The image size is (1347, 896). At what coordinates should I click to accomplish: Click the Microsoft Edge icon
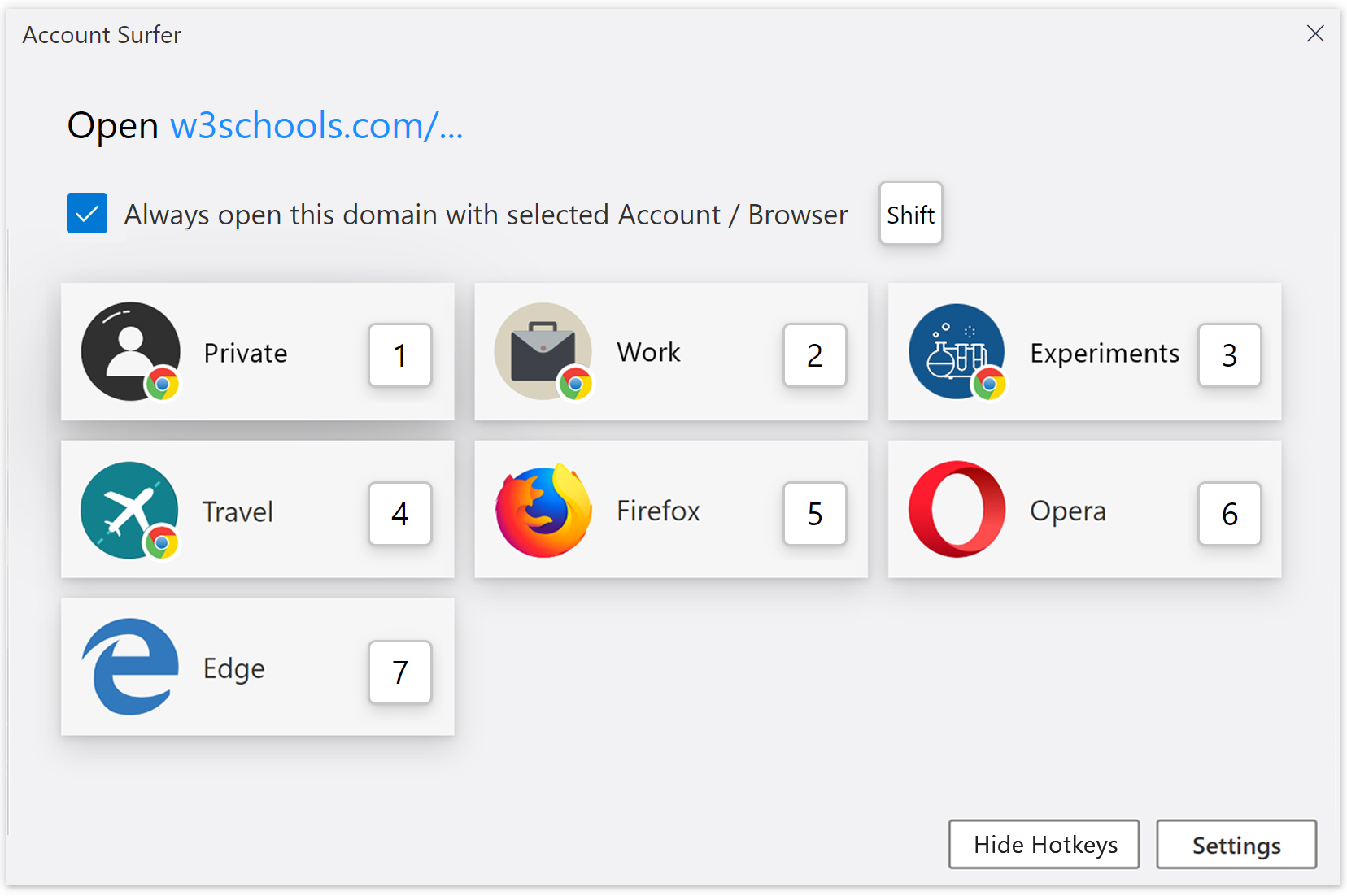tap(130, 667)
